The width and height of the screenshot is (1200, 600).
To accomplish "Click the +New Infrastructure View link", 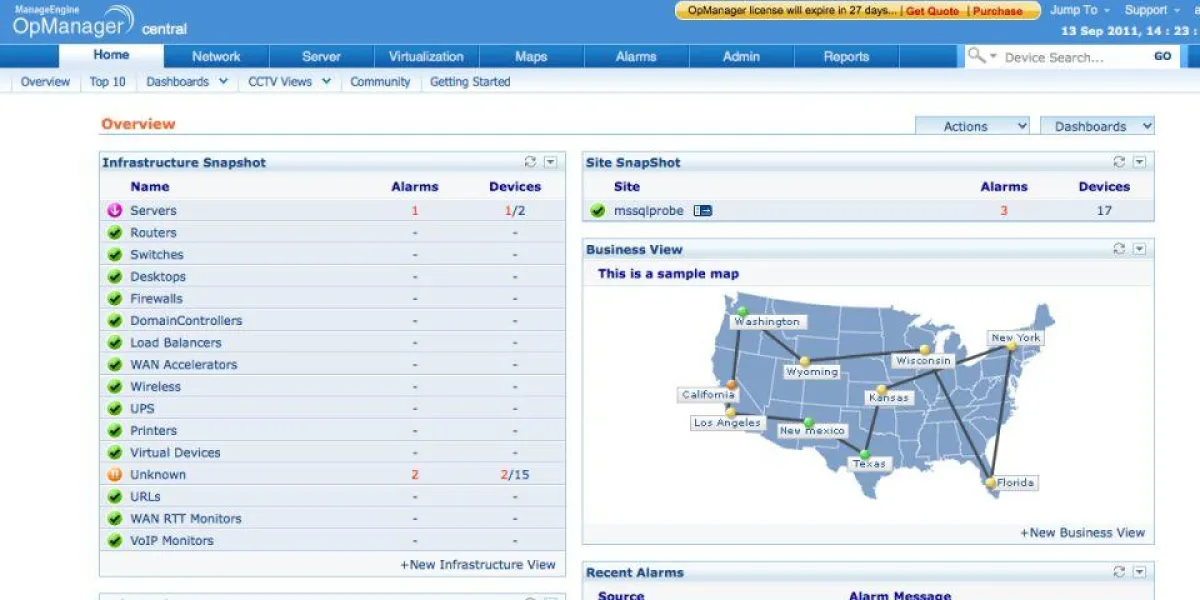I will tap(479, 564).
